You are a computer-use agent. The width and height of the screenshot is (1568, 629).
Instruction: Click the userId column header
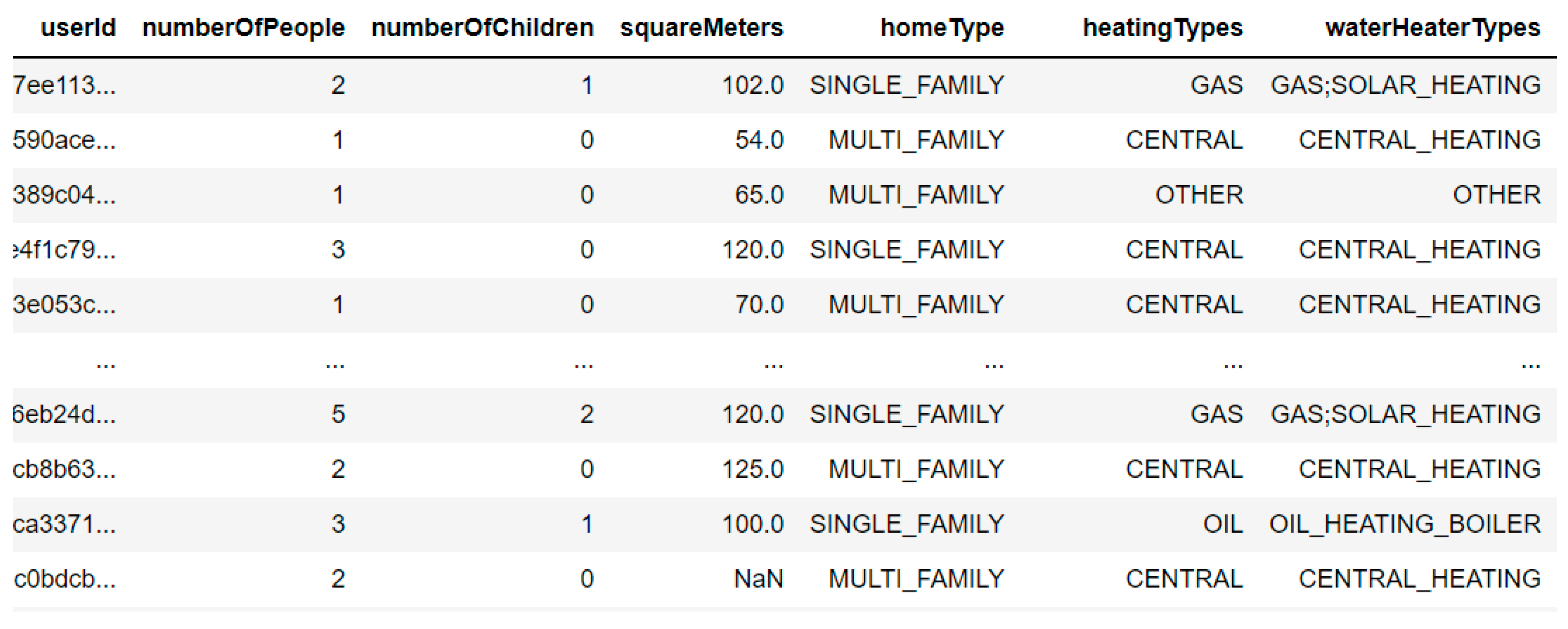pyautogui.click(x=78, y=28)
